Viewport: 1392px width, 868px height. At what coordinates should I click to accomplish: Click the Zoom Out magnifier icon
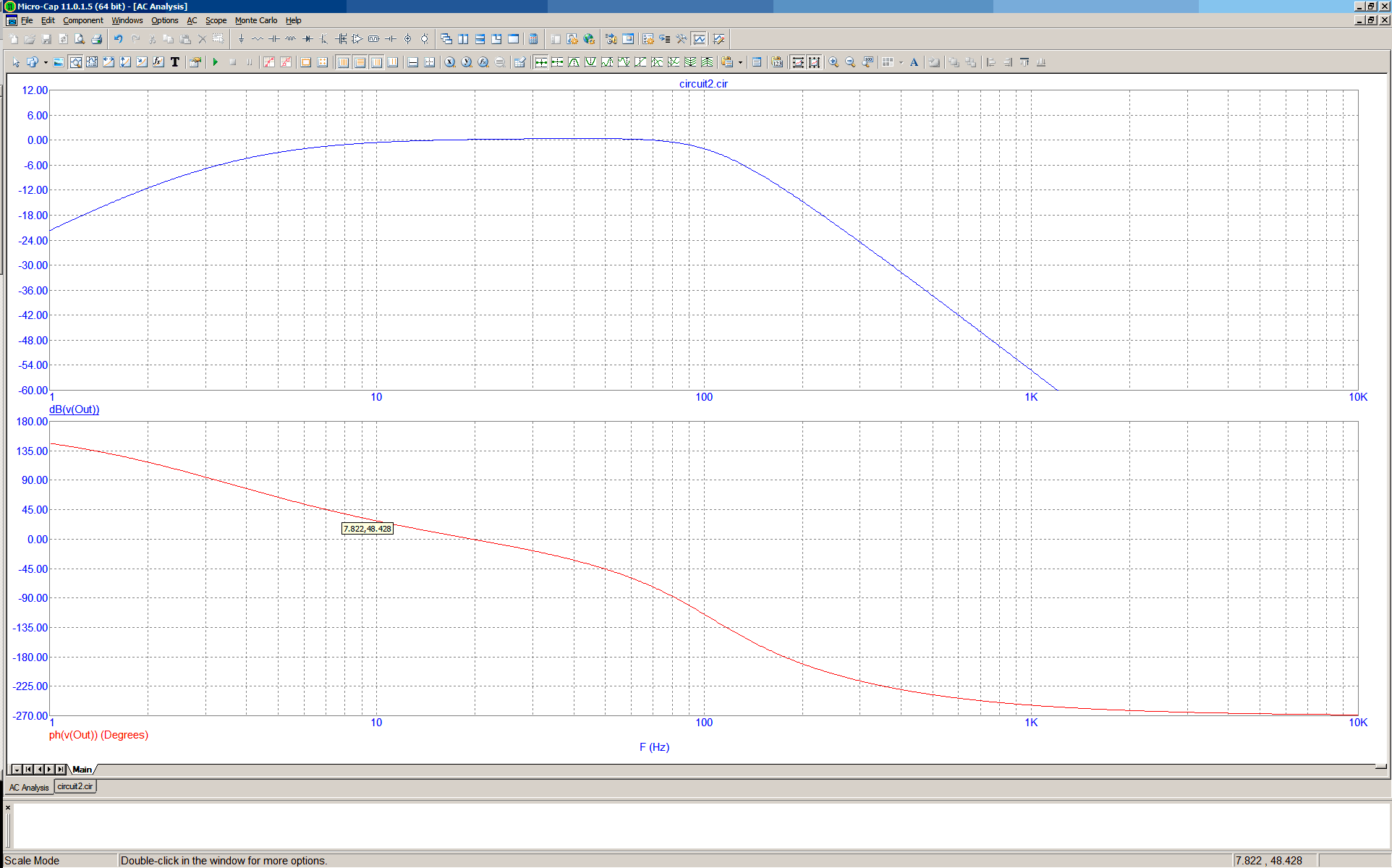click(850, 62)
